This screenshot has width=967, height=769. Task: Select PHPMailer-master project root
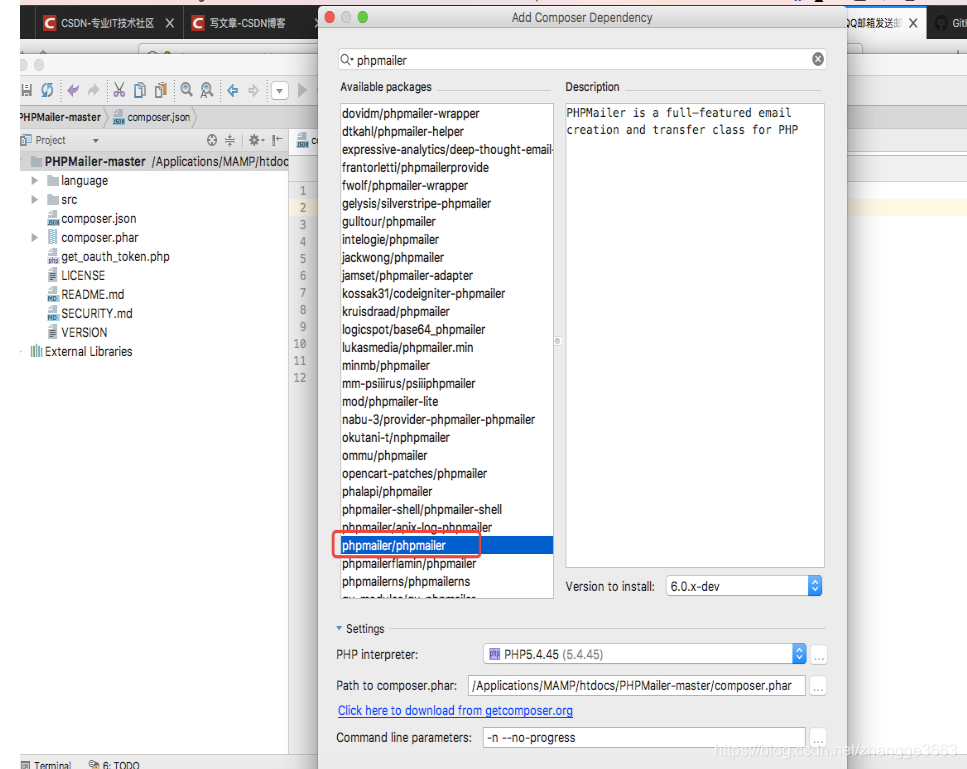(x=95, y=162)
